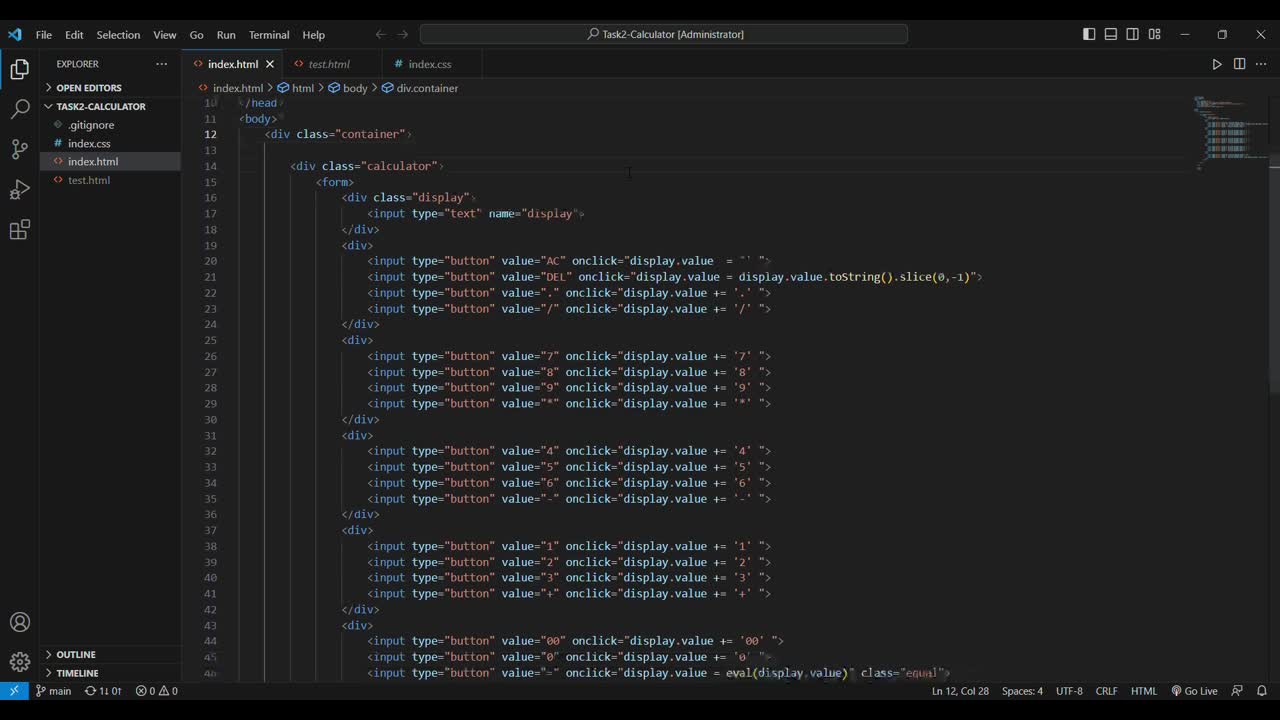1280x720 pixels.
Task: Open errors and warnings status item
Action: coord(157,691)
